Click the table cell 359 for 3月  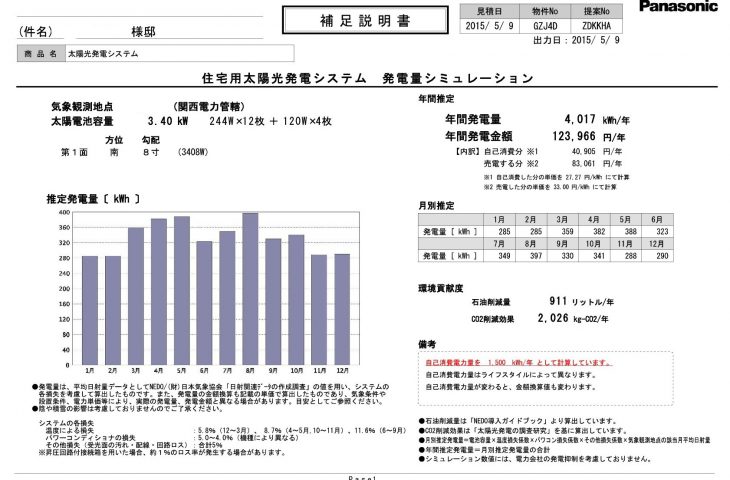coord(563,231)
